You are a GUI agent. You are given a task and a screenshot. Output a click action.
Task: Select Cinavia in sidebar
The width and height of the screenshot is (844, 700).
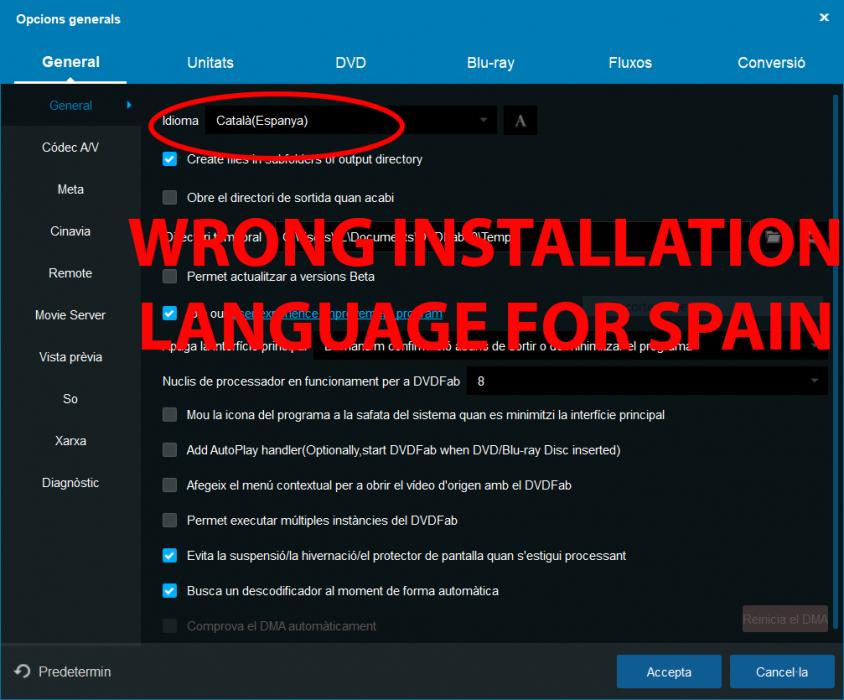[x=71, y=231]
